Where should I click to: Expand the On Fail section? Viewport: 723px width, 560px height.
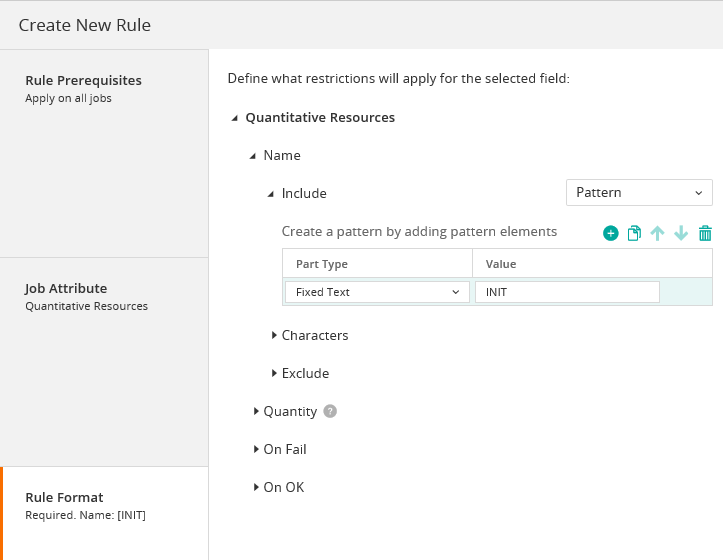tap(256, 449)
